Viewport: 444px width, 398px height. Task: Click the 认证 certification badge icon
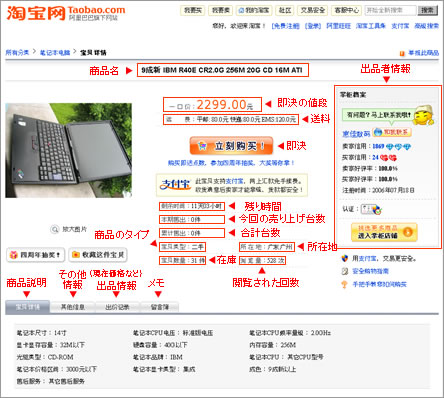372,209
